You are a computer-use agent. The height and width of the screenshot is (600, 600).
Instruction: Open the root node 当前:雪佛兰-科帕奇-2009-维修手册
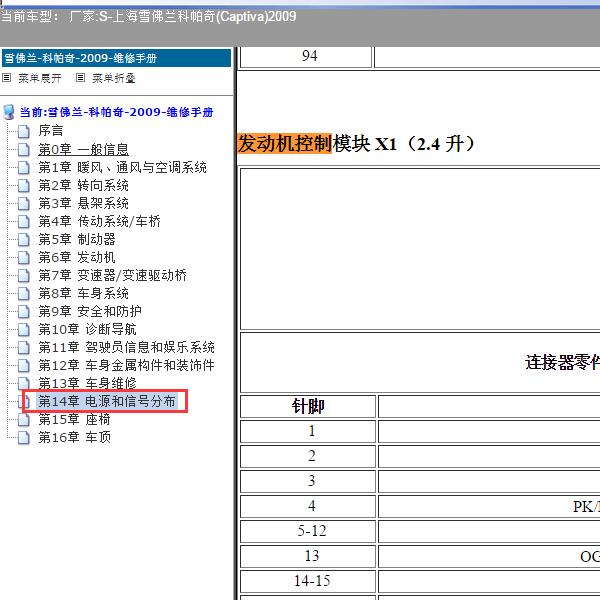(116, 112)
